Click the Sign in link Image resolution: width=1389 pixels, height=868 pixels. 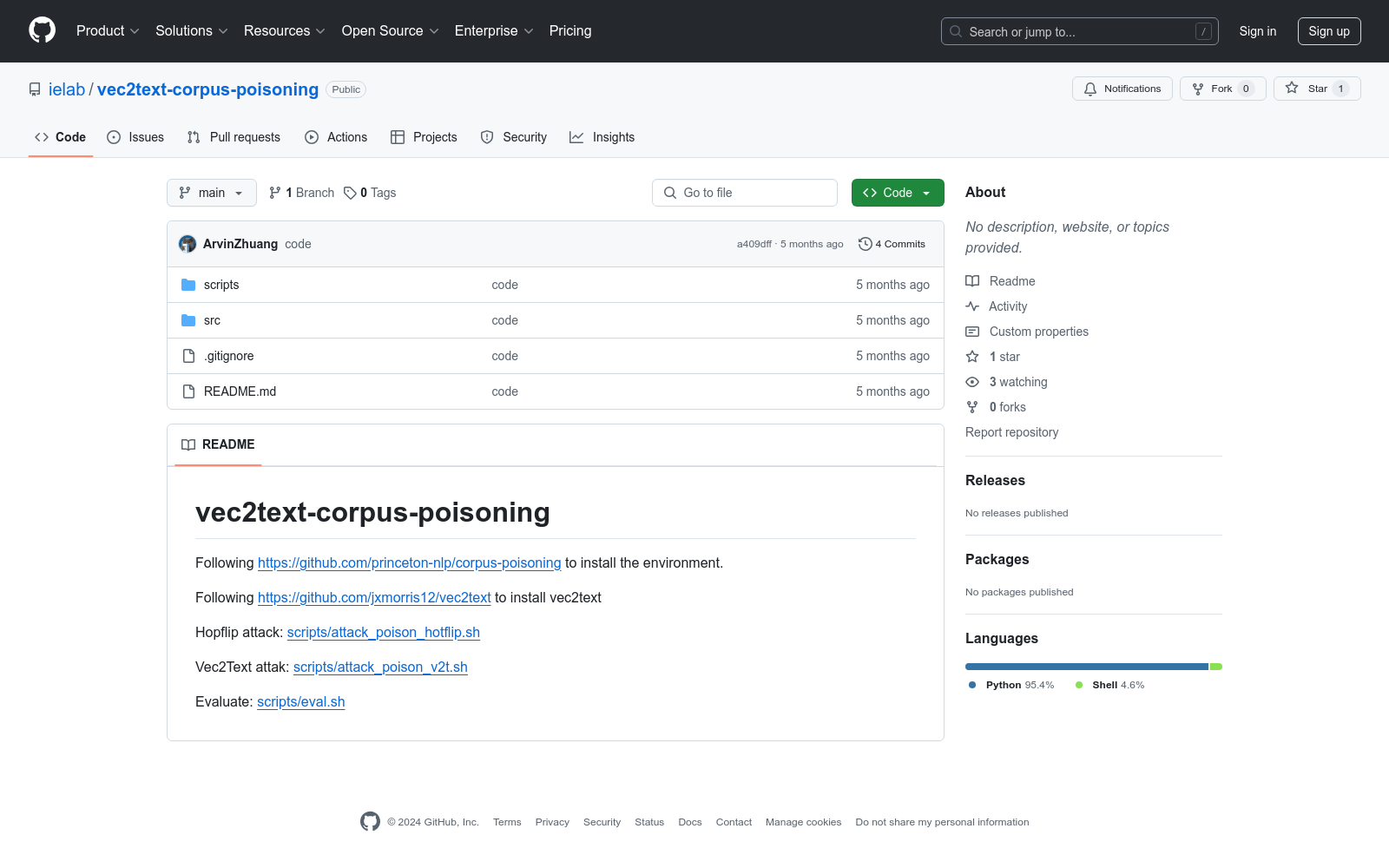click(x=1258, y=31)
